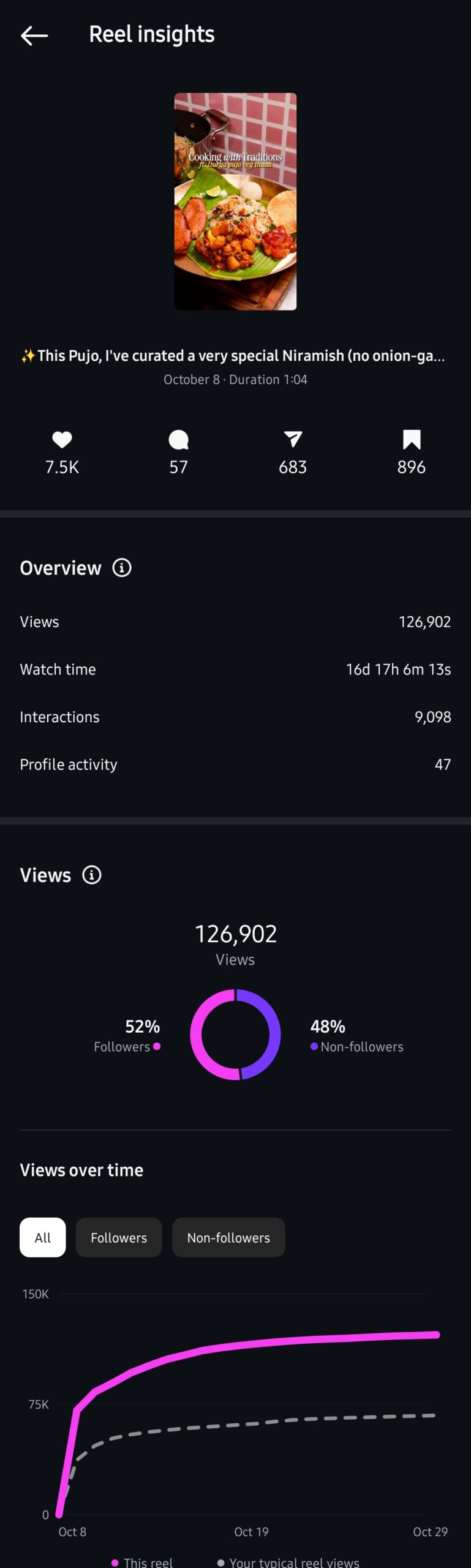
Task: Tap the back arrow icon
Action: (x=34, y=36)
